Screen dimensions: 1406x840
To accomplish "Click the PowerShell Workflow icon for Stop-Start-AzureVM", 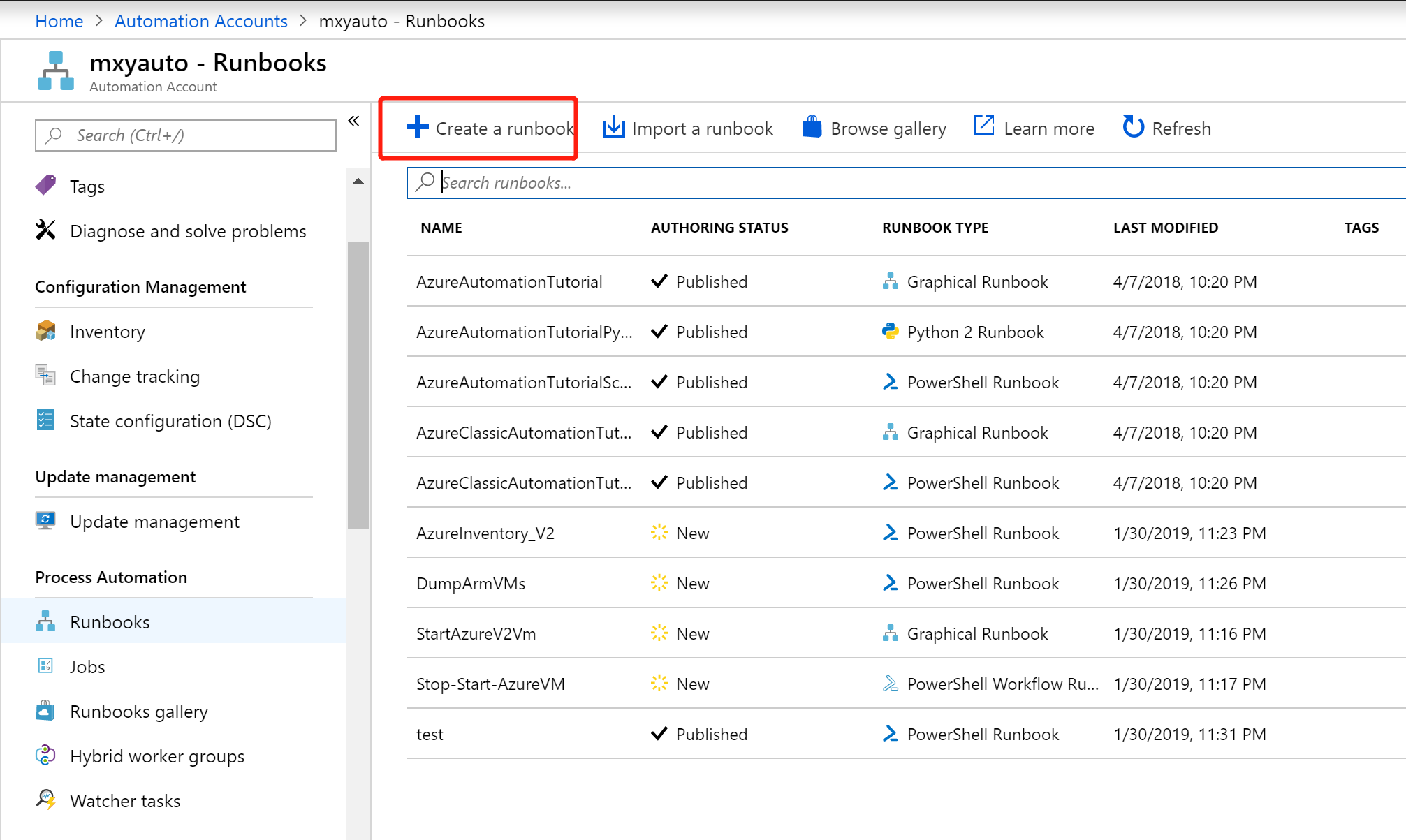I will pos(891,684).
